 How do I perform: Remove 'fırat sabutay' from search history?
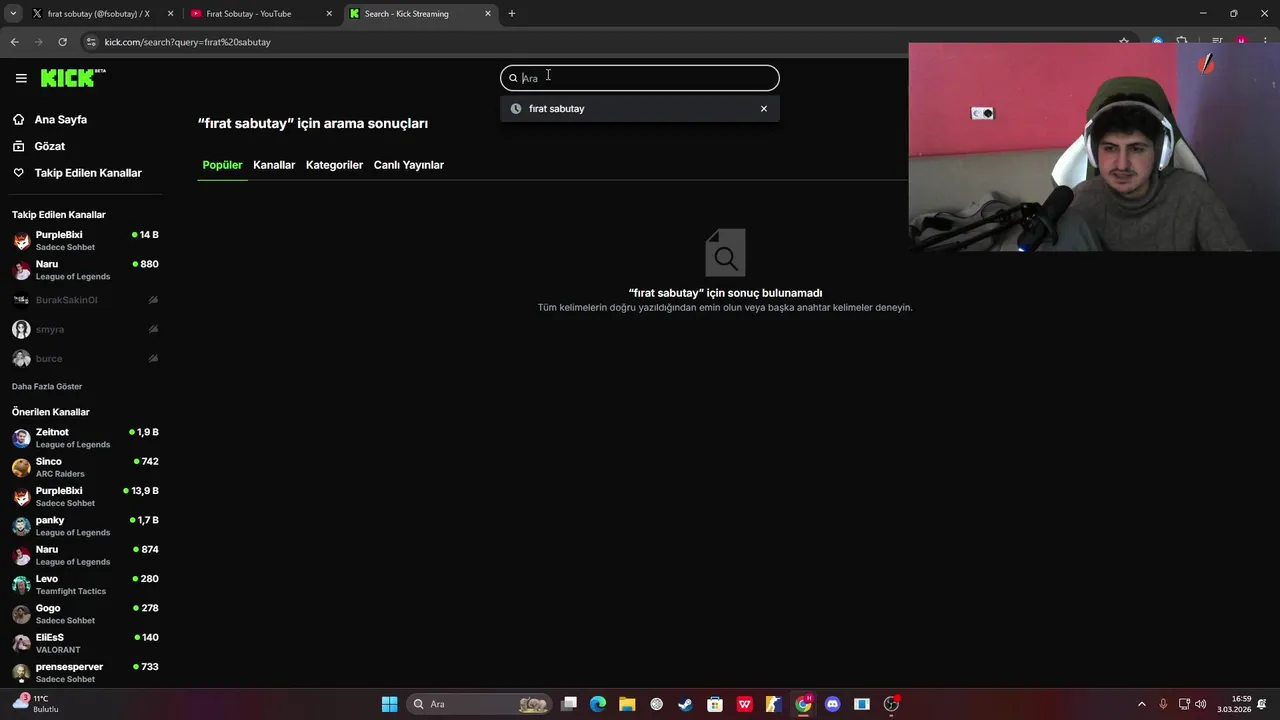764,108
